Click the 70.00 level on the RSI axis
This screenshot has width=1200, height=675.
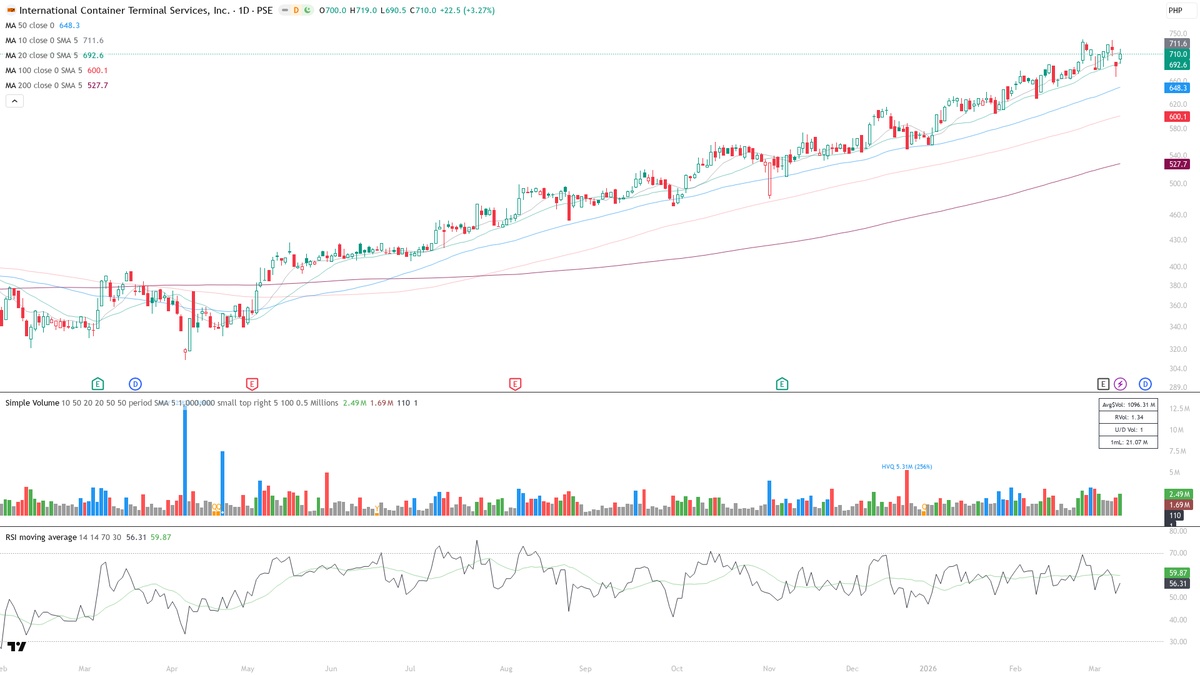(1177, 553)
